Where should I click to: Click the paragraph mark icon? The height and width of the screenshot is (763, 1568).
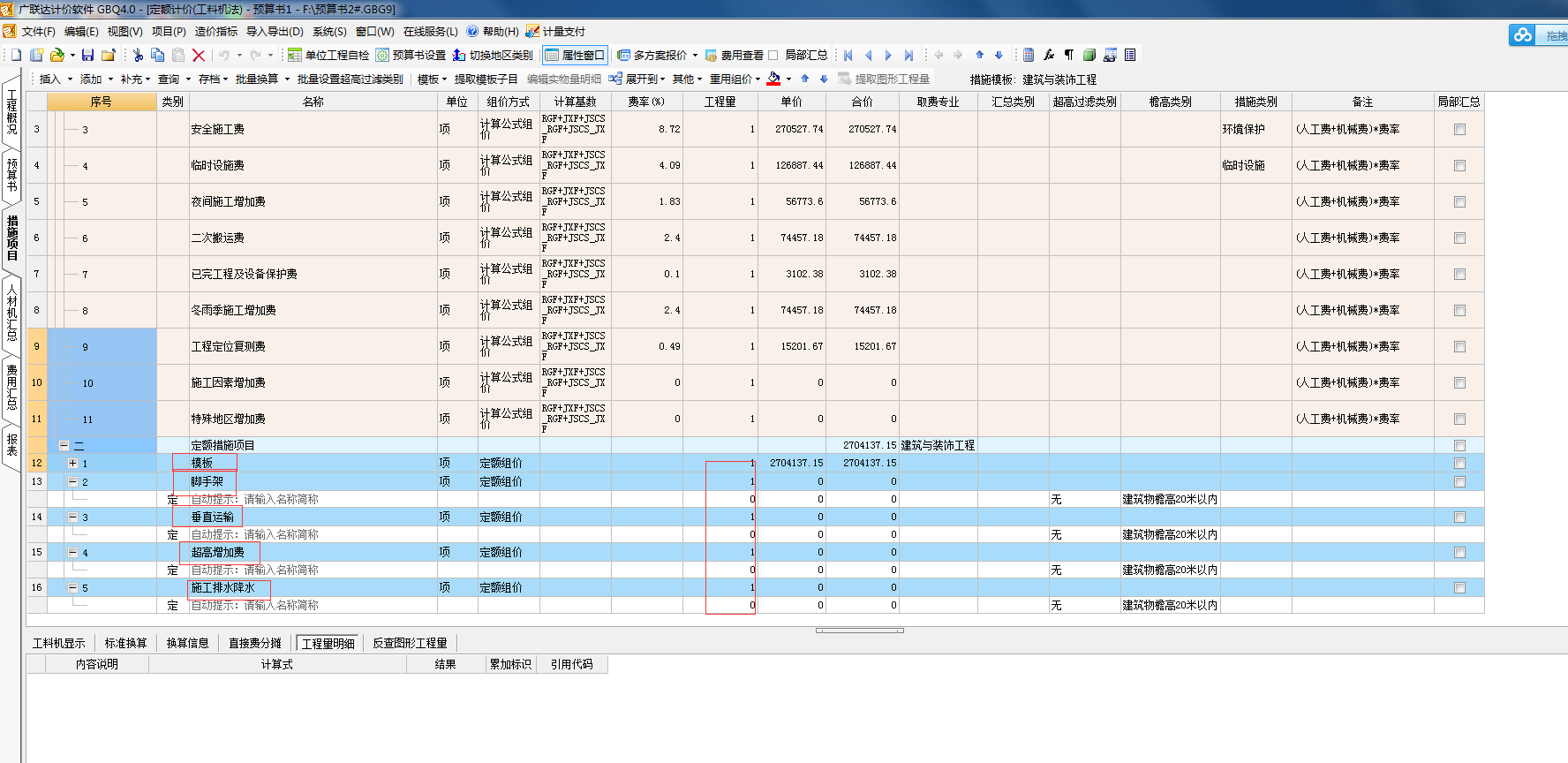(1069, 55)
